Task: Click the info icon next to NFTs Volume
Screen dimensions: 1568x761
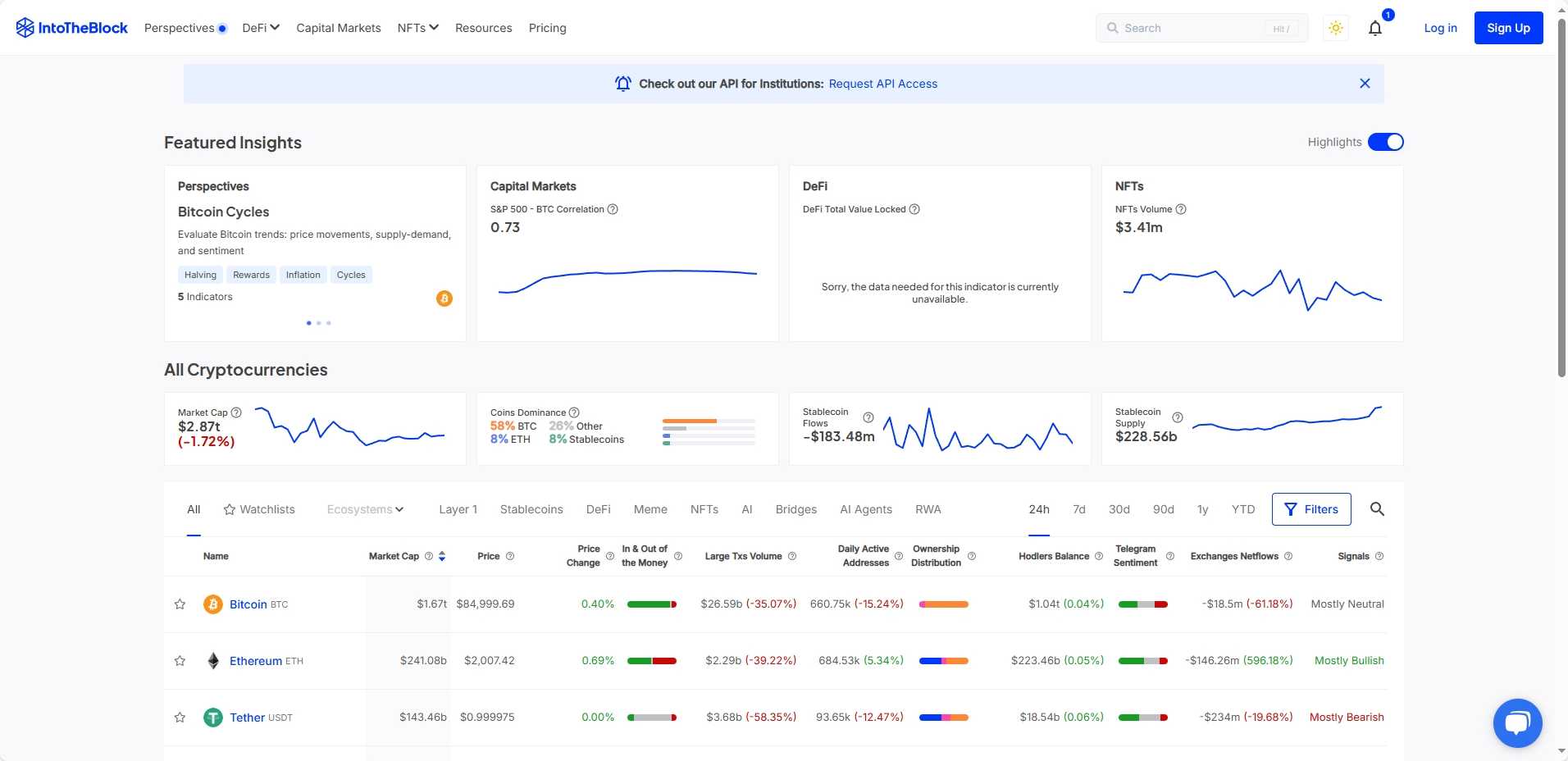Action: tap(1181, 209)
